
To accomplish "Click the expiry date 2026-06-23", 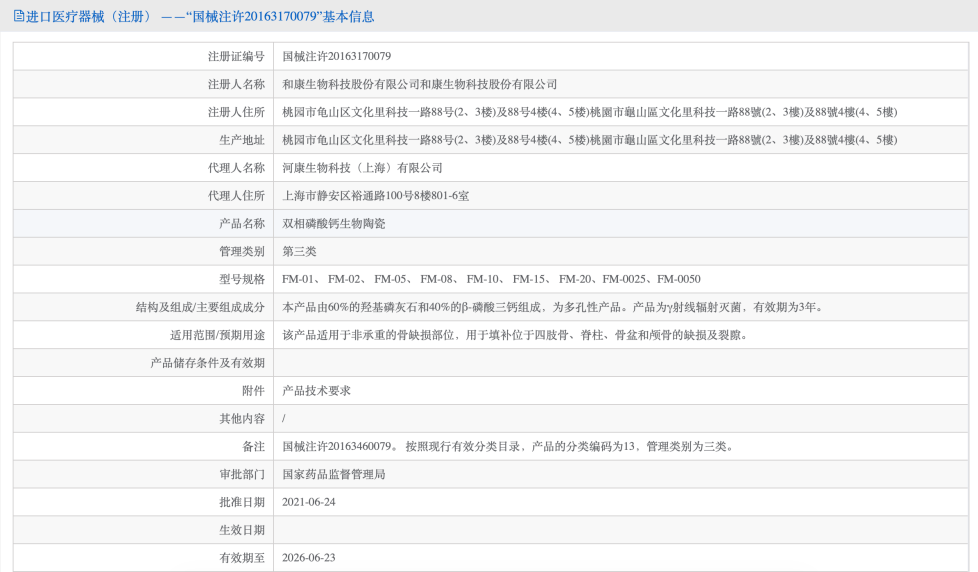I will tap(309, 557).
